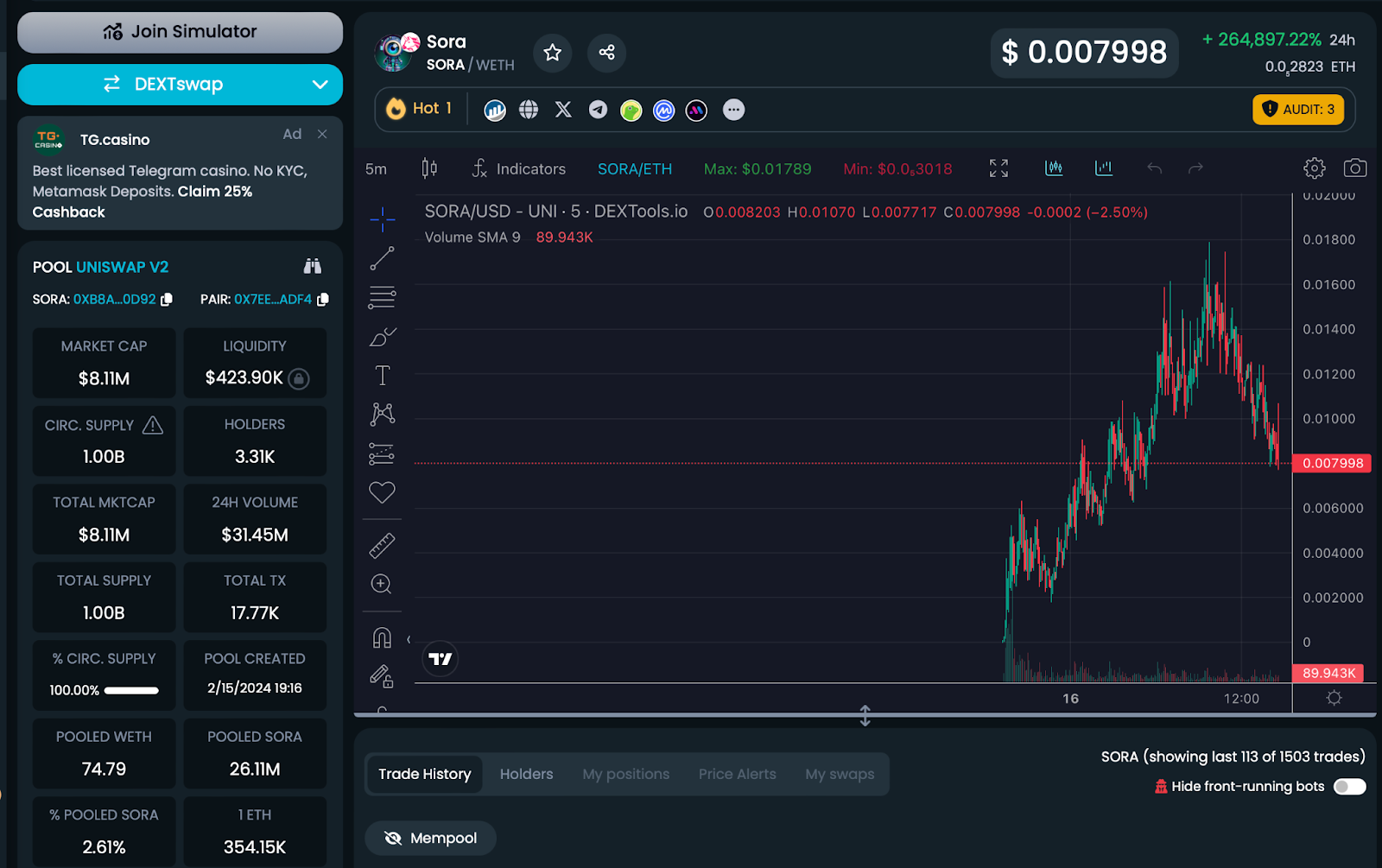This screenshot has width=1382, height=868.
Task: Open the Telegram social link icon
Action: click(598, 110)
